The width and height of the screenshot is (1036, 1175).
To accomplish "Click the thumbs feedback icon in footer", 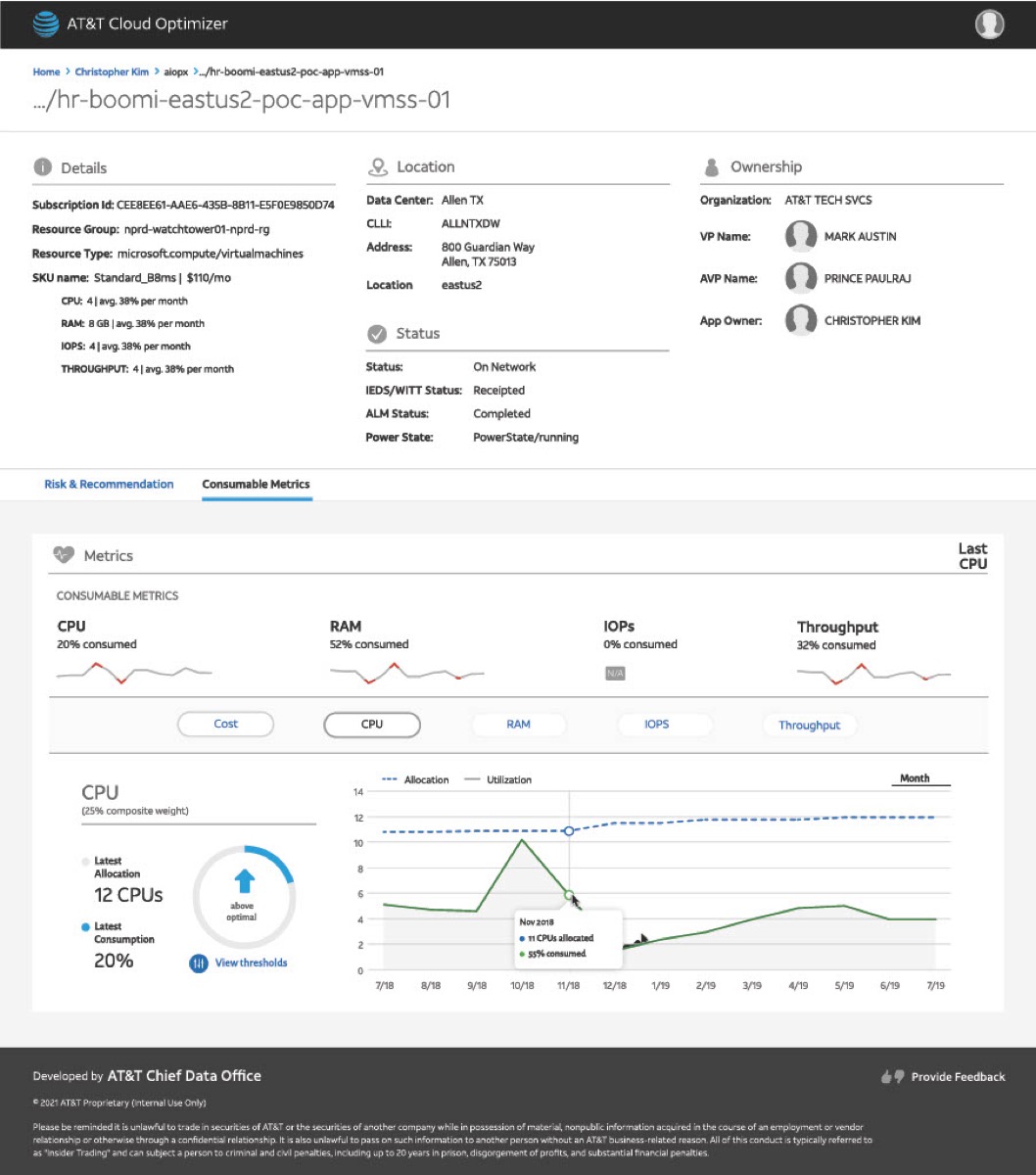I will tap(892, 1076).
